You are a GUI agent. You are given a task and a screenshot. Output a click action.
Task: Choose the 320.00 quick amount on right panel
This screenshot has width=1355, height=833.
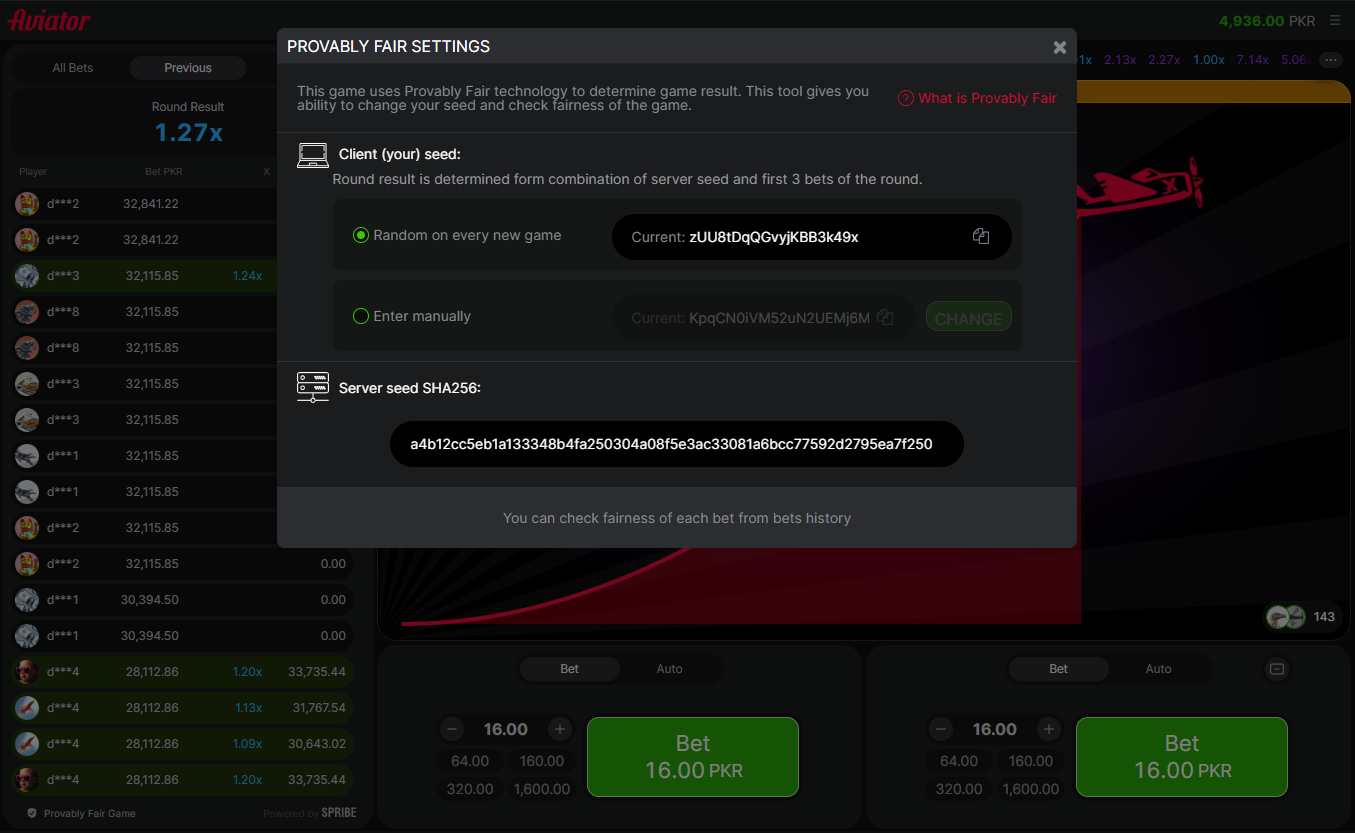click(x=959, y=789)
